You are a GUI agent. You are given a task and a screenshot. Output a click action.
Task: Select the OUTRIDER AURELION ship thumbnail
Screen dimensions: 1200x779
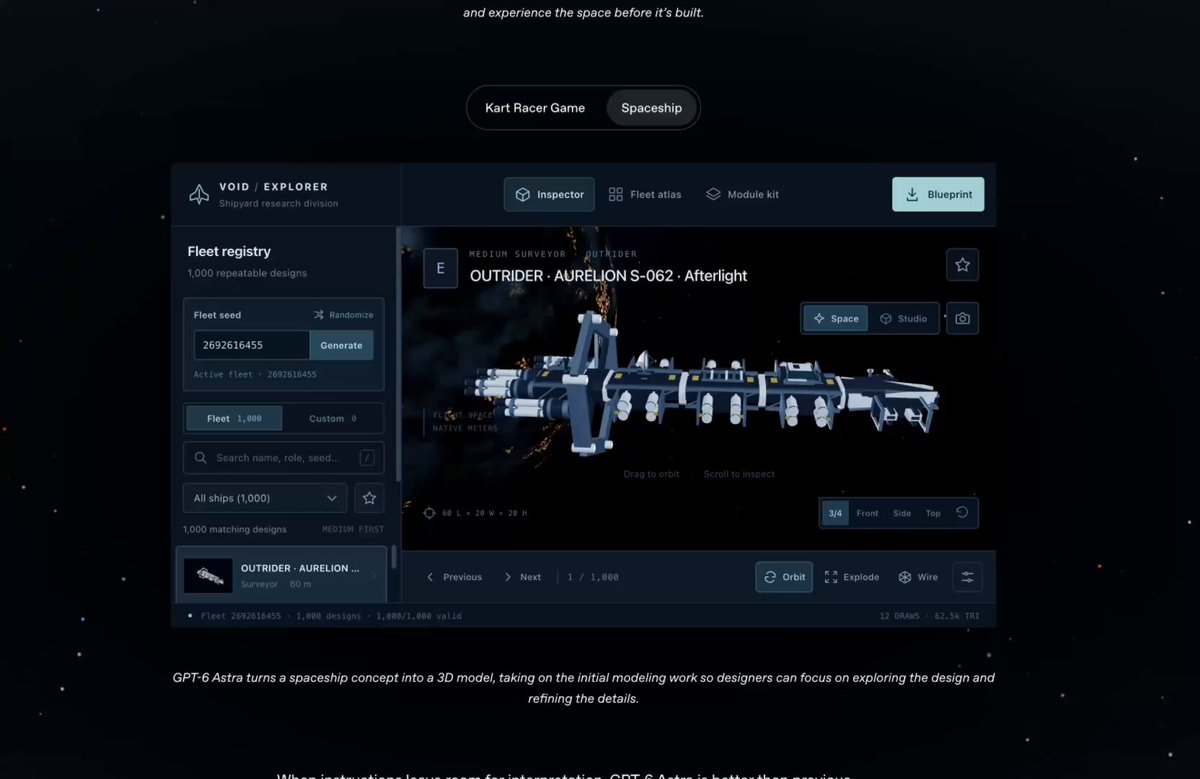tap(208, 575)
